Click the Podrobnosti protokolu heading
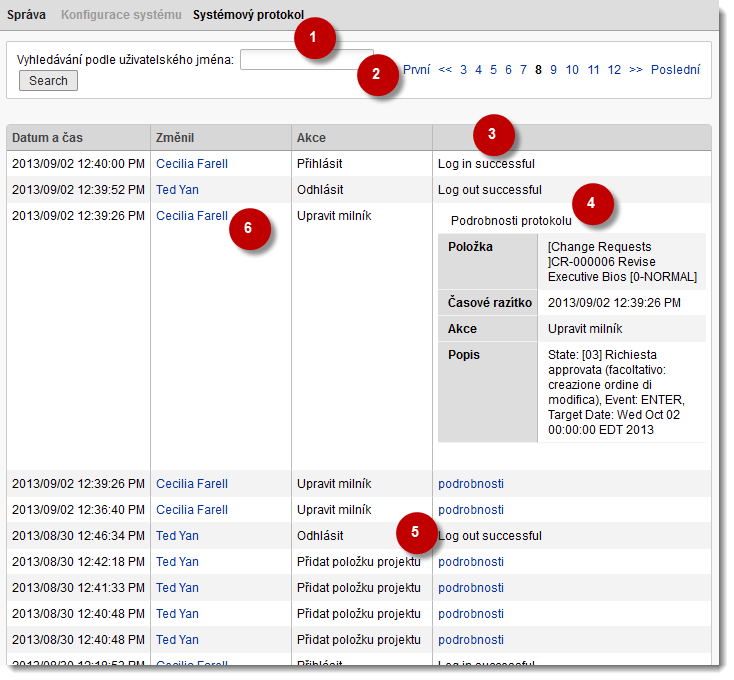 tap(511, 220)
